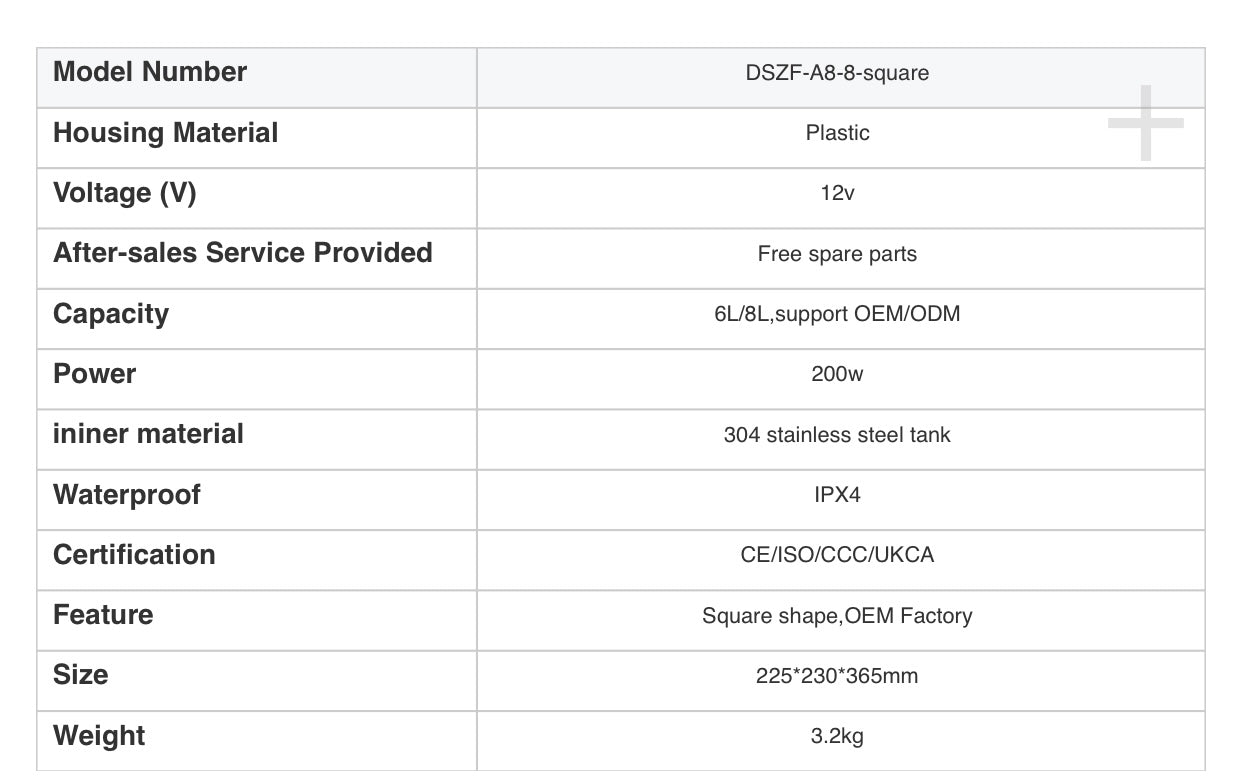The width and height of the screenshot is (1242, 779).
Task: Select the DSZF-A8-8-square model value
Action: [837, 73]
